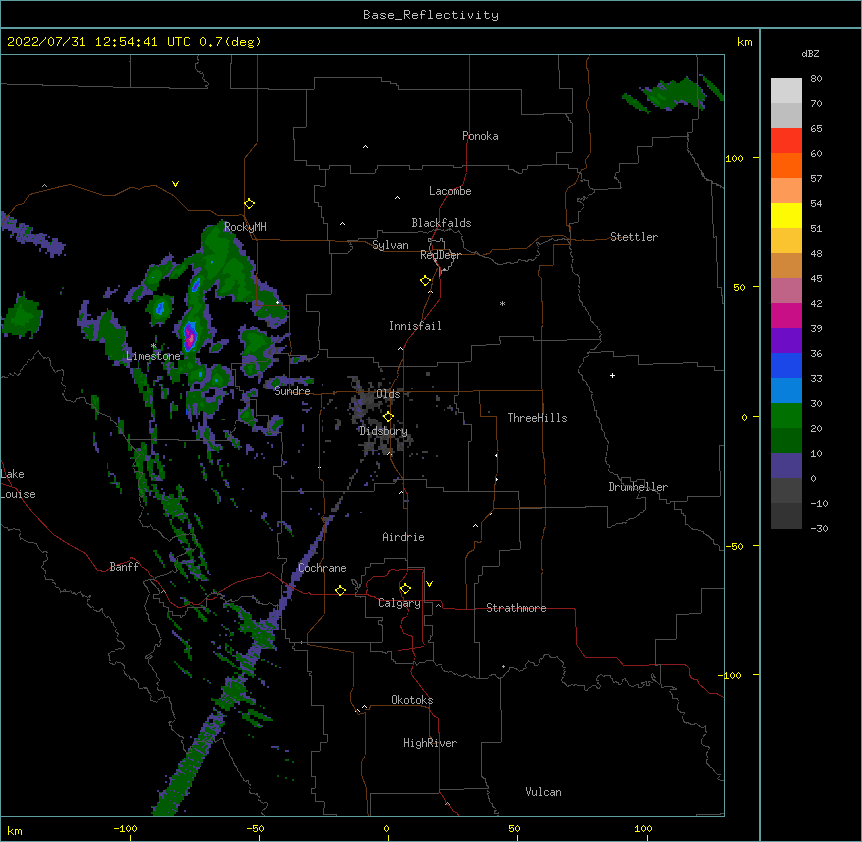Pick the red 60-65 dBZ legend swatch
Image resolution: width=862 pixels, height=842 pixels.
point(786,141)
